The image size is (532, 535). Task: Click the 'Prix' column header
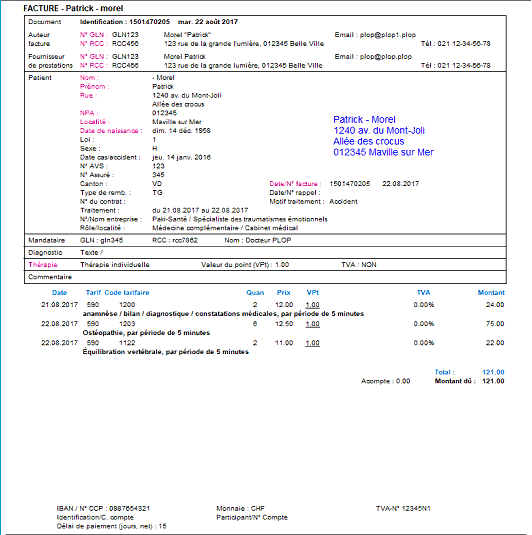tap(284, 293)
